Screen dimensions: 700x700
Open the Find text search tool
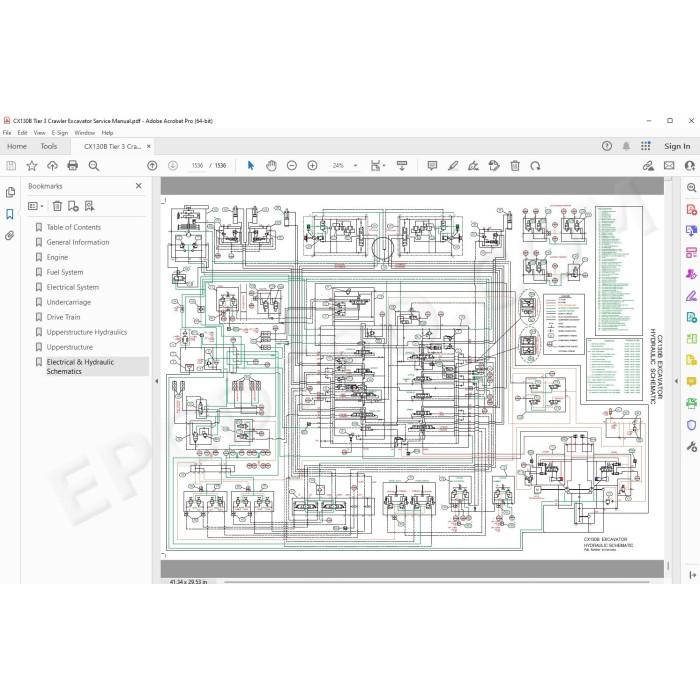[94, 166]
